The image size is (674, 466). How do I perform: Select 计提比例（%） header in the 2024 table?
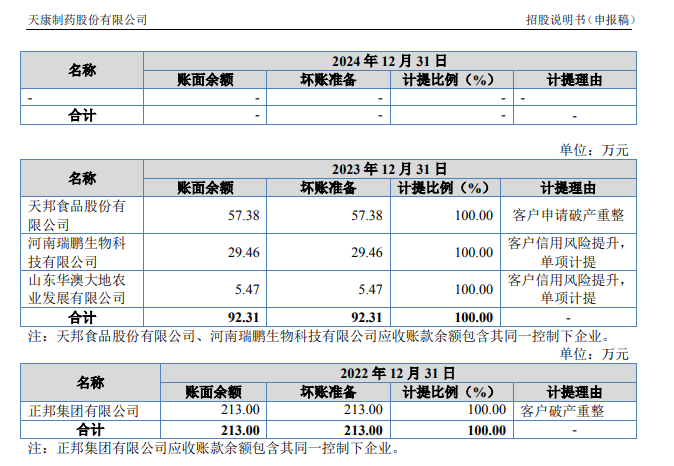(x=448, y=80)
